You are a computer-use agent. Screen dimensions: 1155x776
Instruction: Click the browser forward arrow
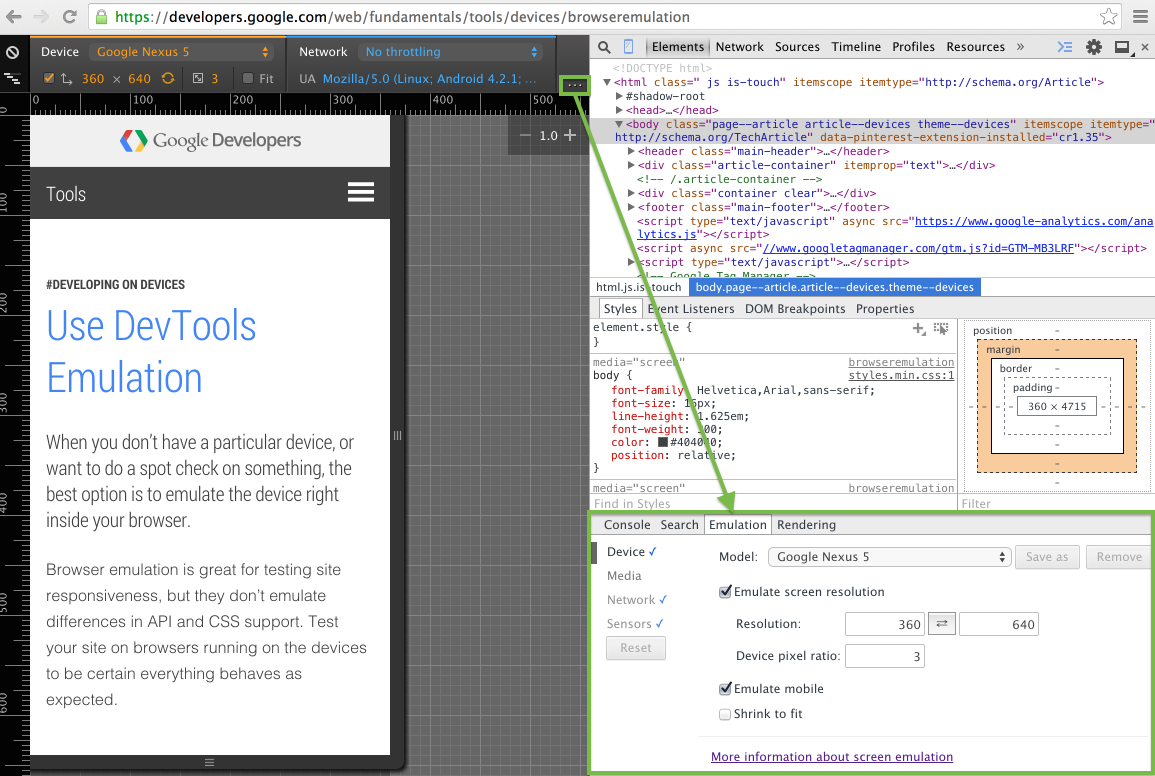coord(41,16)
